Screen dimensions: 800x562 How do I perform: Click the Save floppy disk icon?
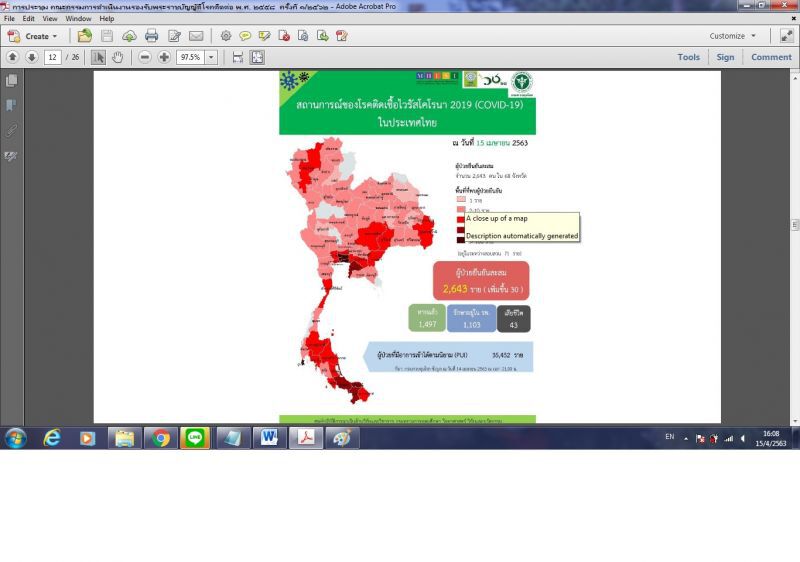point(107,36)
